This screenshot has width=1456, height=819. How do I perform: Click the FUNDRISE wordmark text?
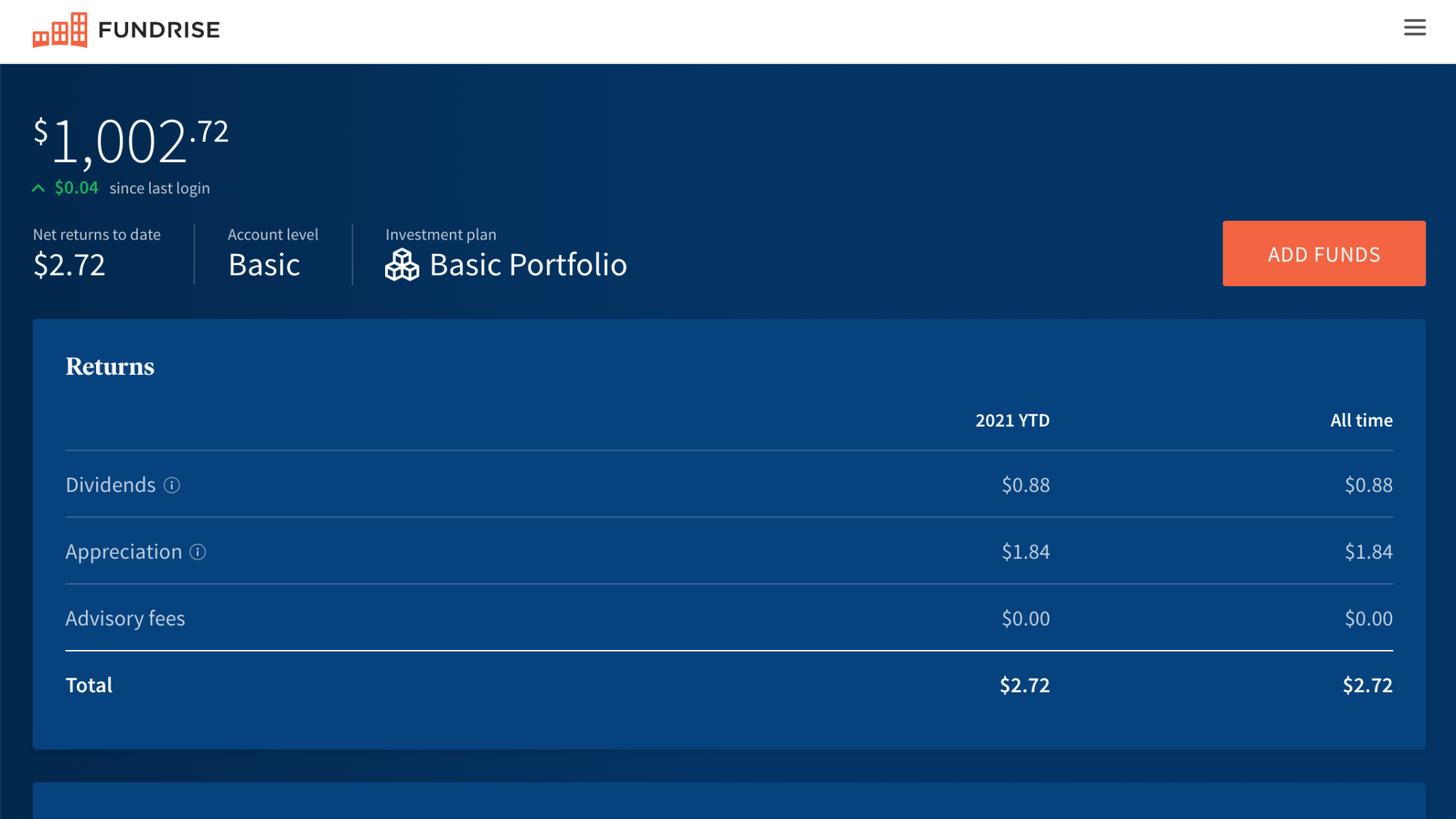(159, 30)
